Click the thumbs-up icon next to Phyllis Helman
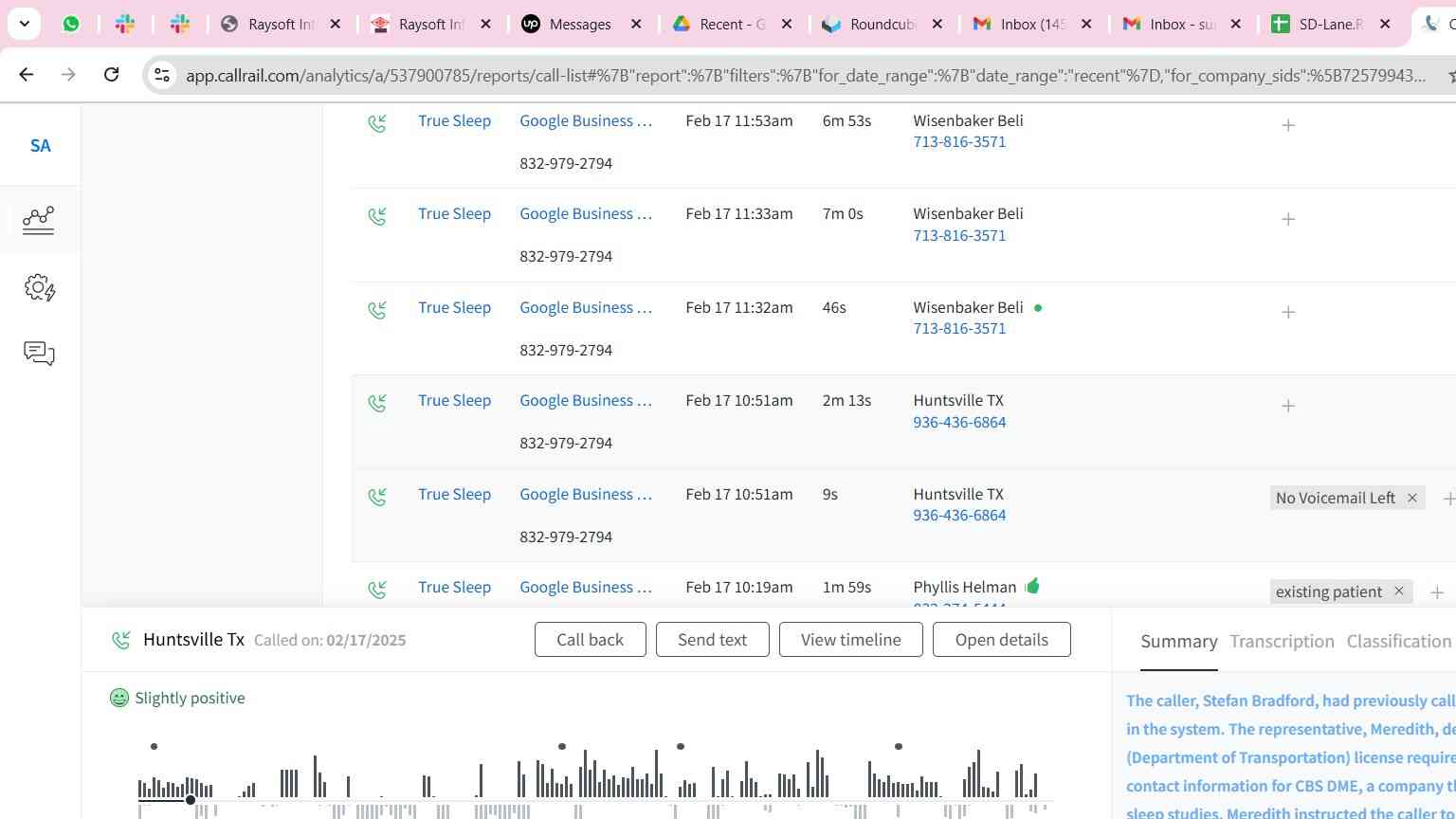Screen dimensions: 1456x819 point(1032,586)
